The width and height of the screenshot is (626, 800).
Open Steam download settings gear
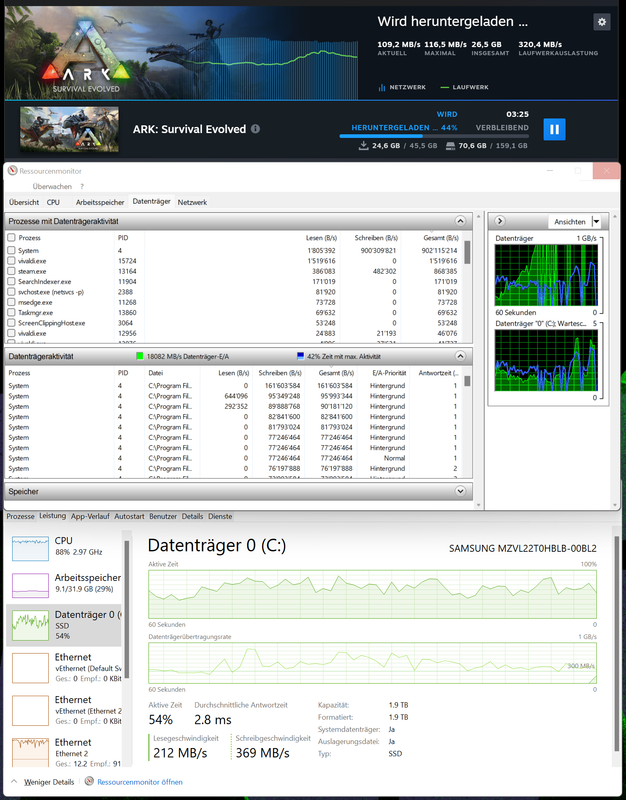602,22
